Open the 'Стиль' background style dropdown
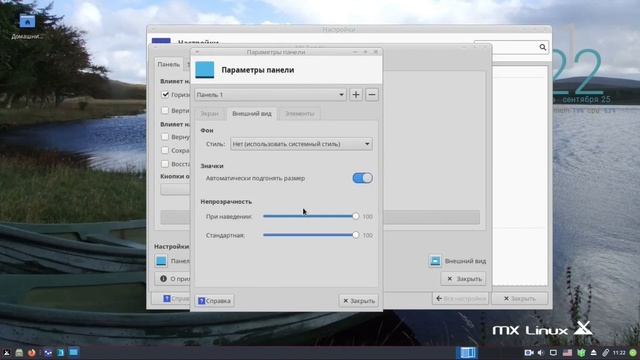The height and width of the screenshot is (360, 640). (301, 144)
